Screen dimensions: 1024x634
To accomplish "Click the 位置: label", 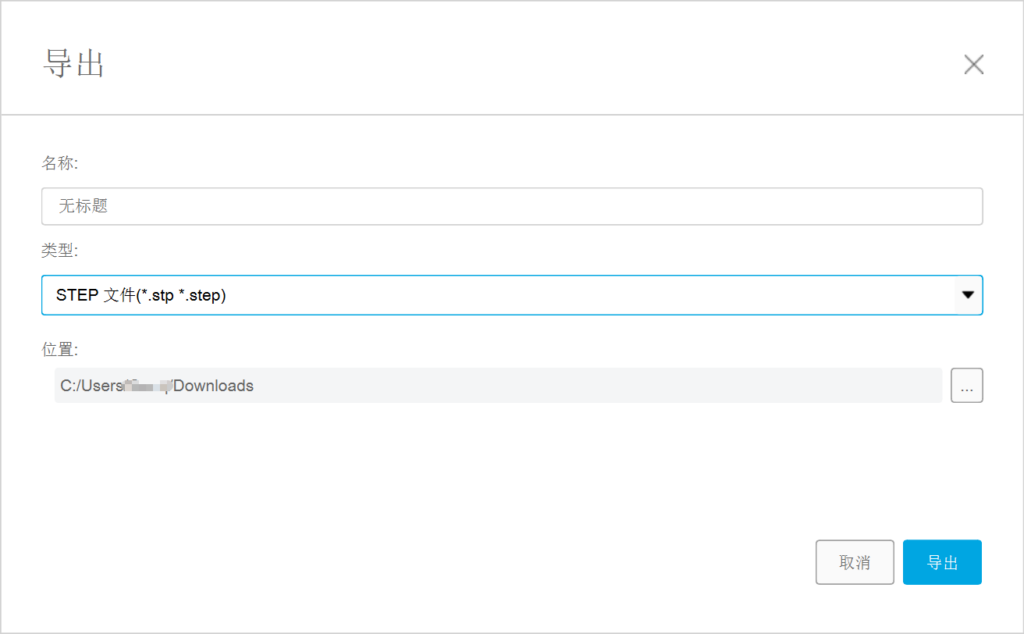I will 60,349.
